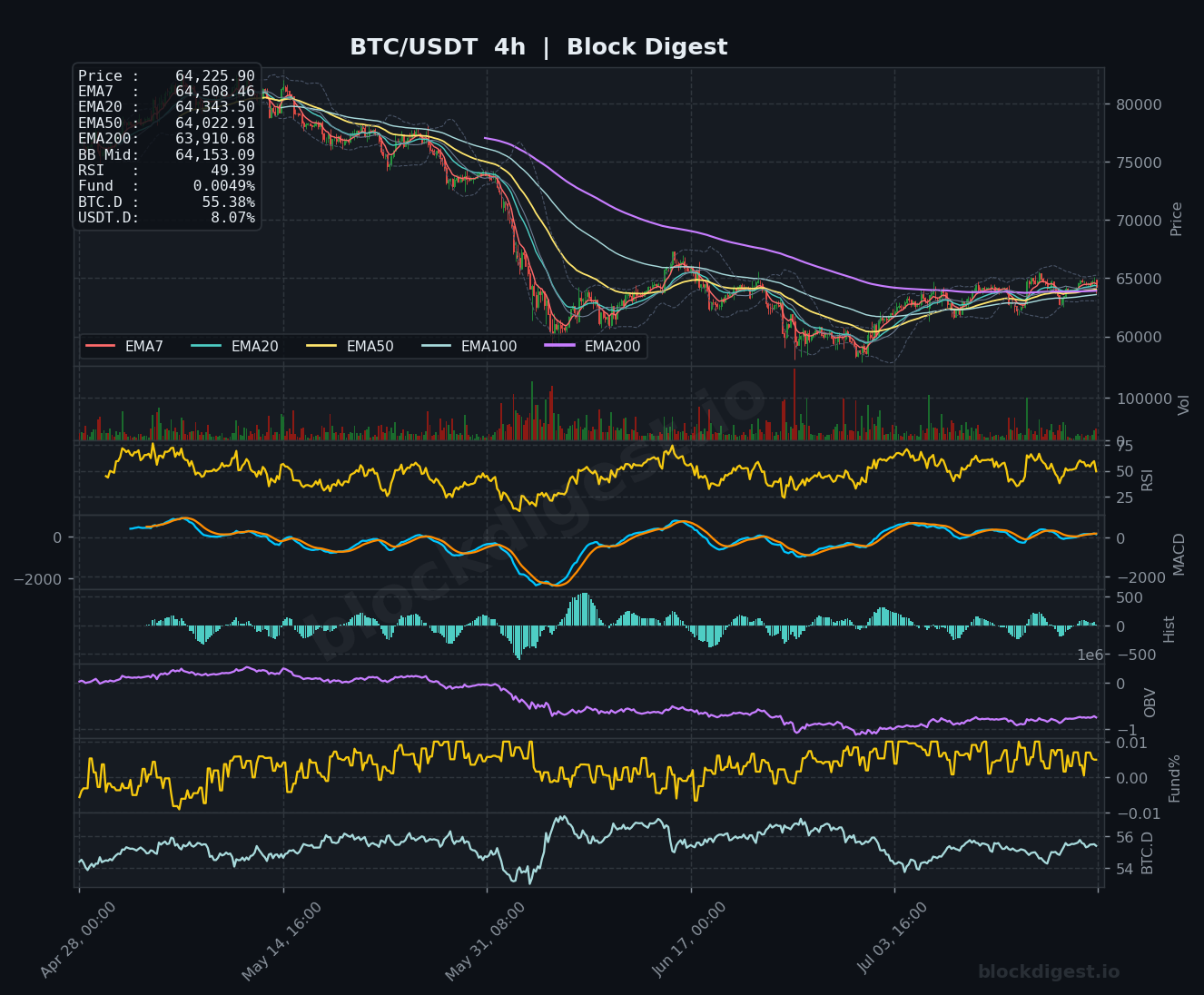Screen dimensions: 1204x995
Task: Click the 80000 price axis tick
Action: point(1137,104)
